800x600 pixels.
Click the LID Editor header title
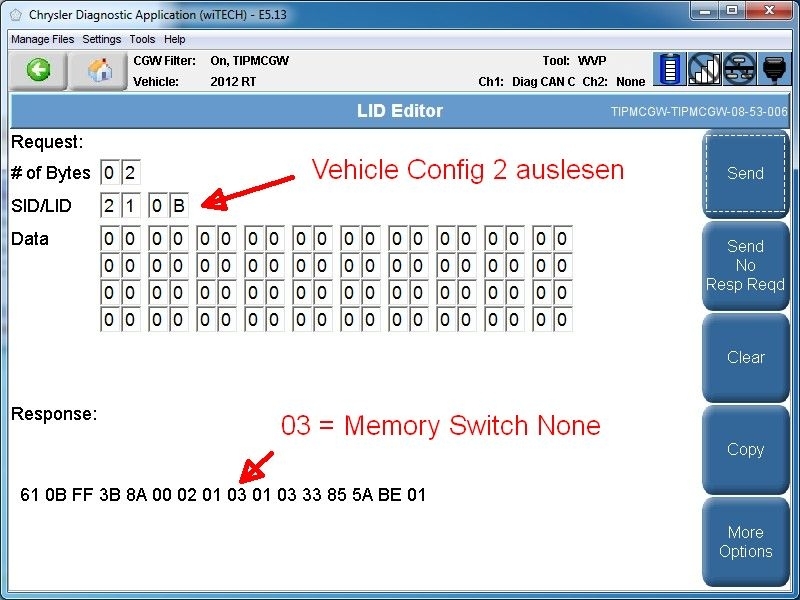[x=399, y=111]
